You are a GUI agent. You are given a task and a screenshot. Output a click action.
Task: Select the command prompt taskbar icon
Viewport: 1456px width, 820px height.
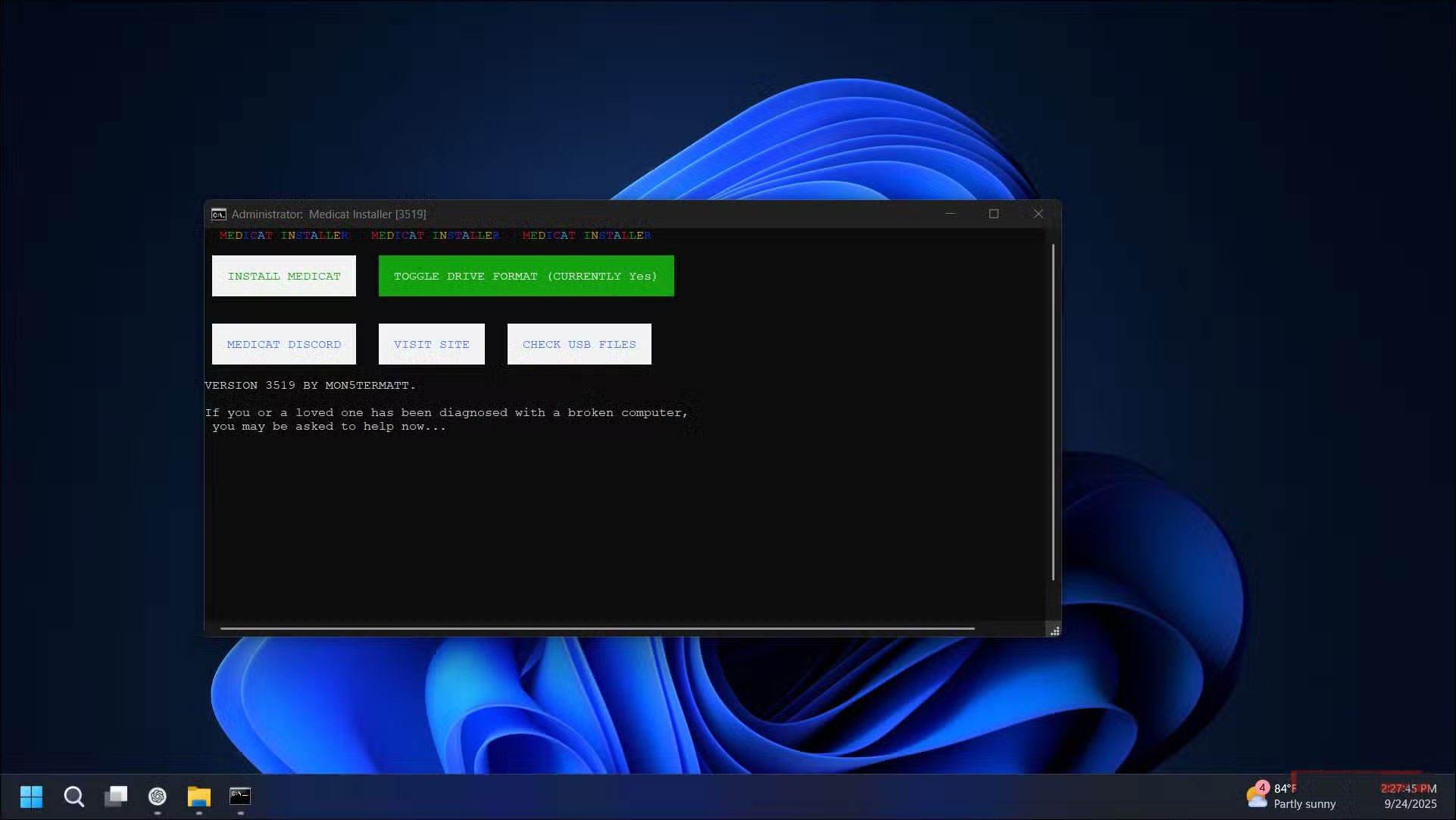(240, 797)
